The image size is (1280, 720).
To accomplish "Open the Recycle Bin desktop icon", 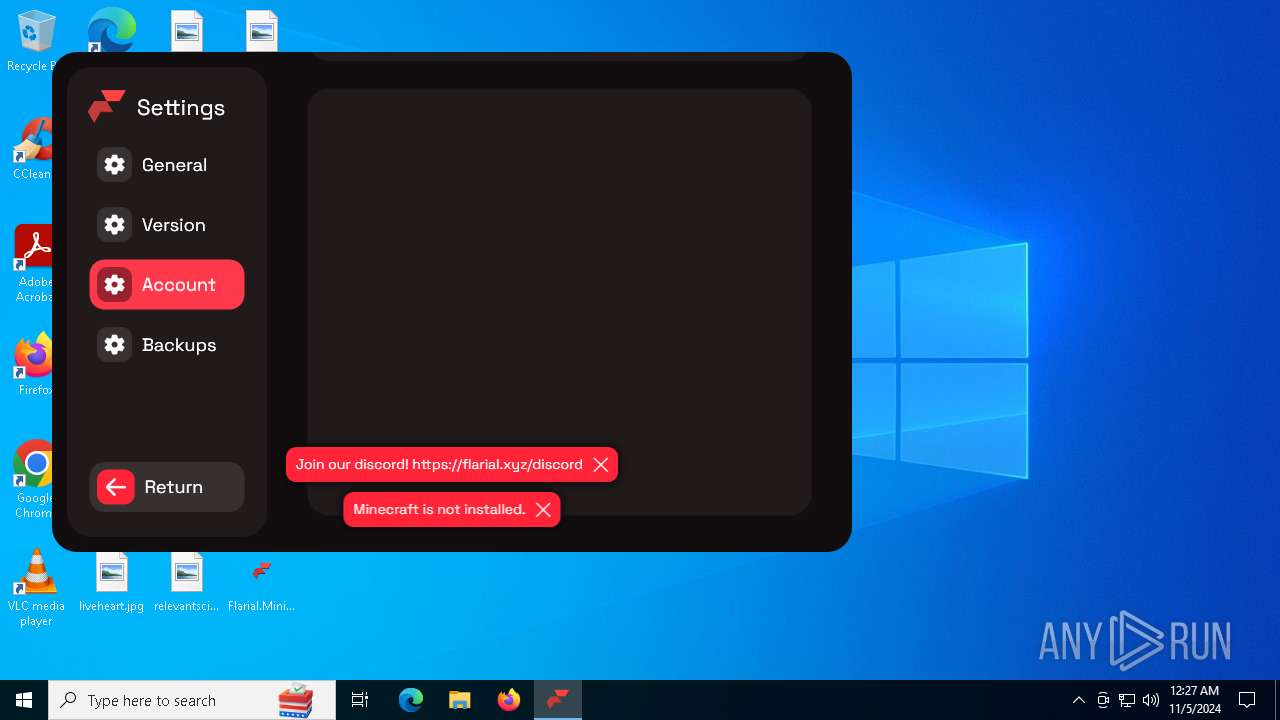I will point(36,41).
